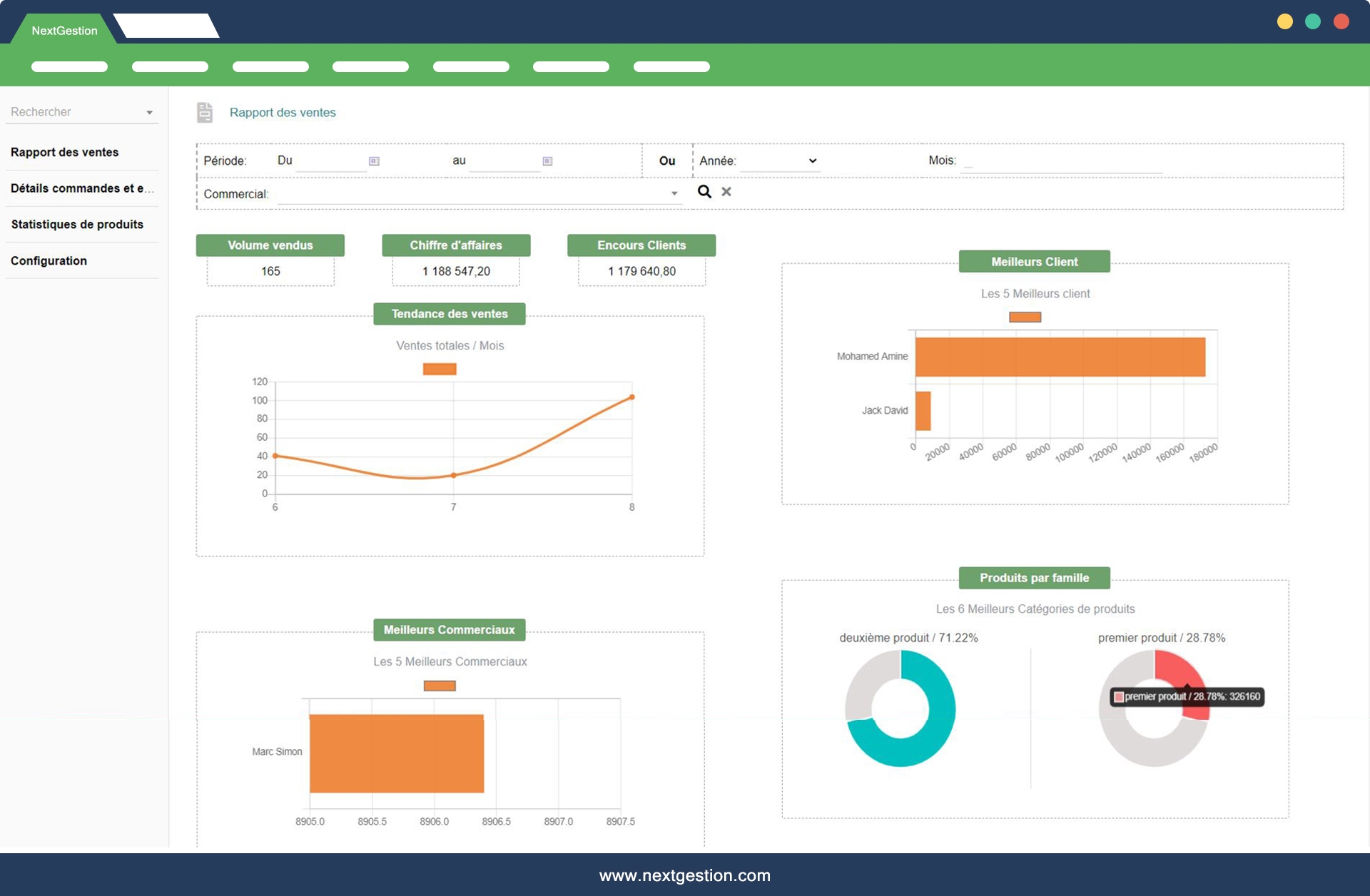
Task: Click the magnifier search icon
Action: click(x=704, y=191)
